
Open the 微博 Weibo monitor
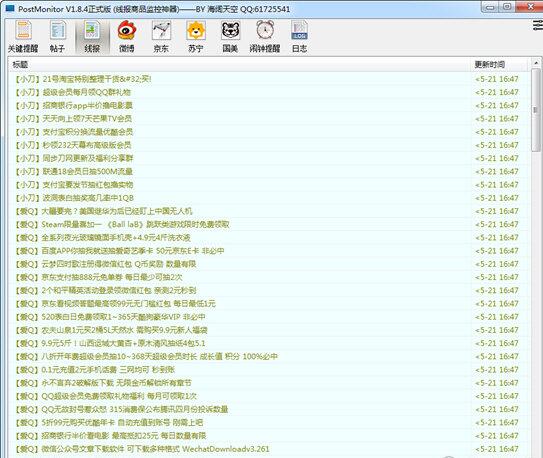point(127,36)
